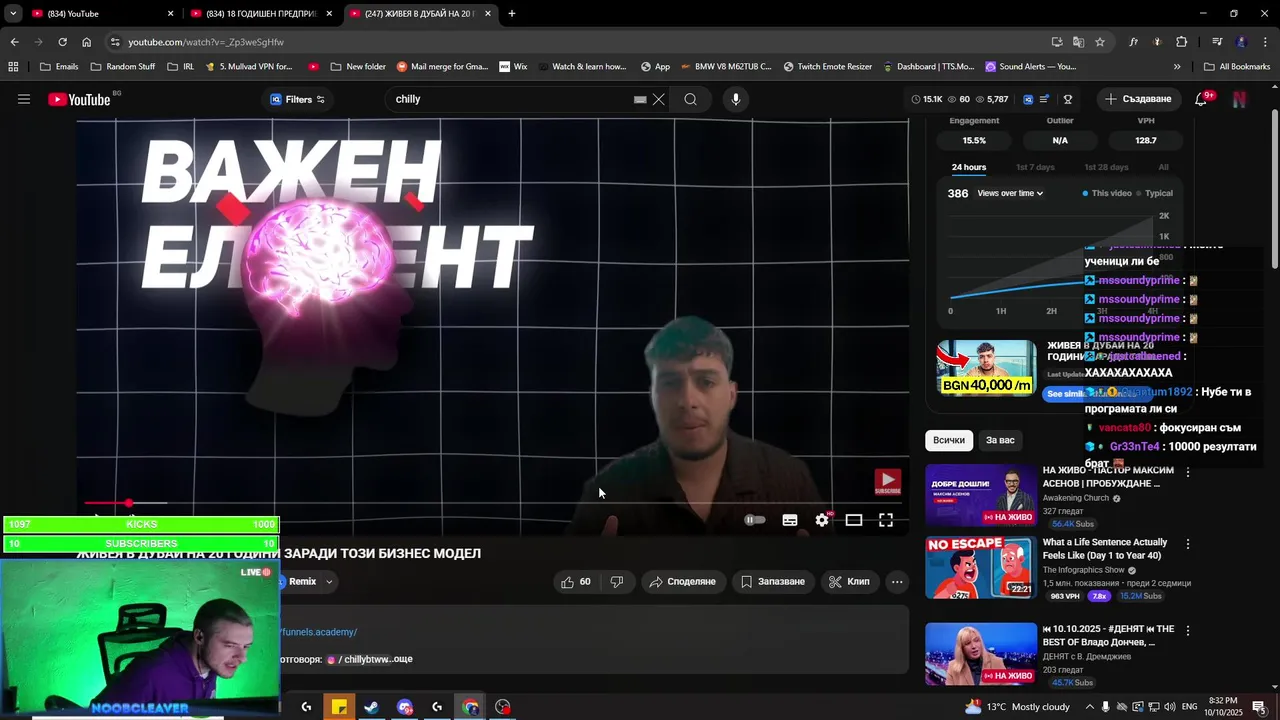Click the Клип clip button

(850, 581)
